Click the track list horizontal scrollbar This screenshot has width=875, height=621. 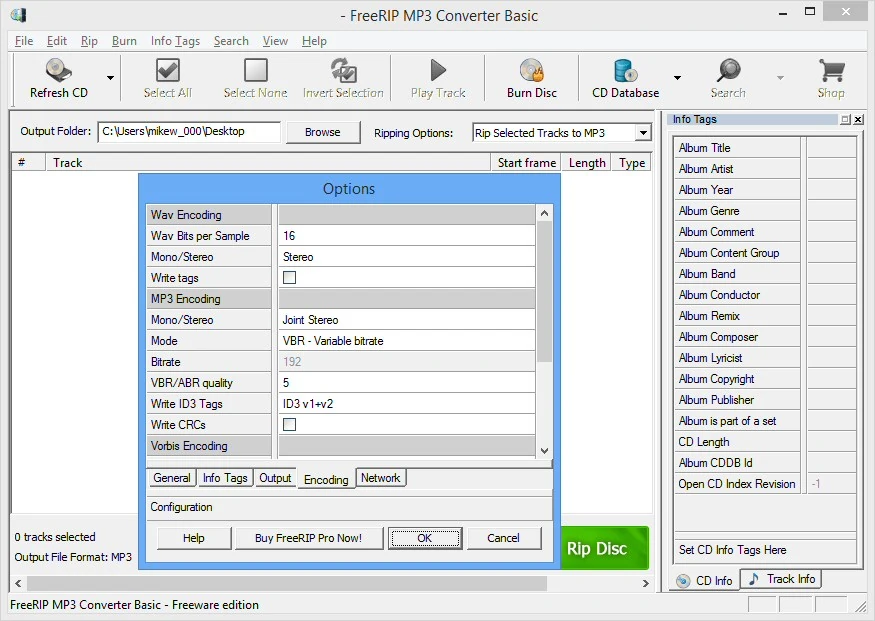[x=287, y=583]
